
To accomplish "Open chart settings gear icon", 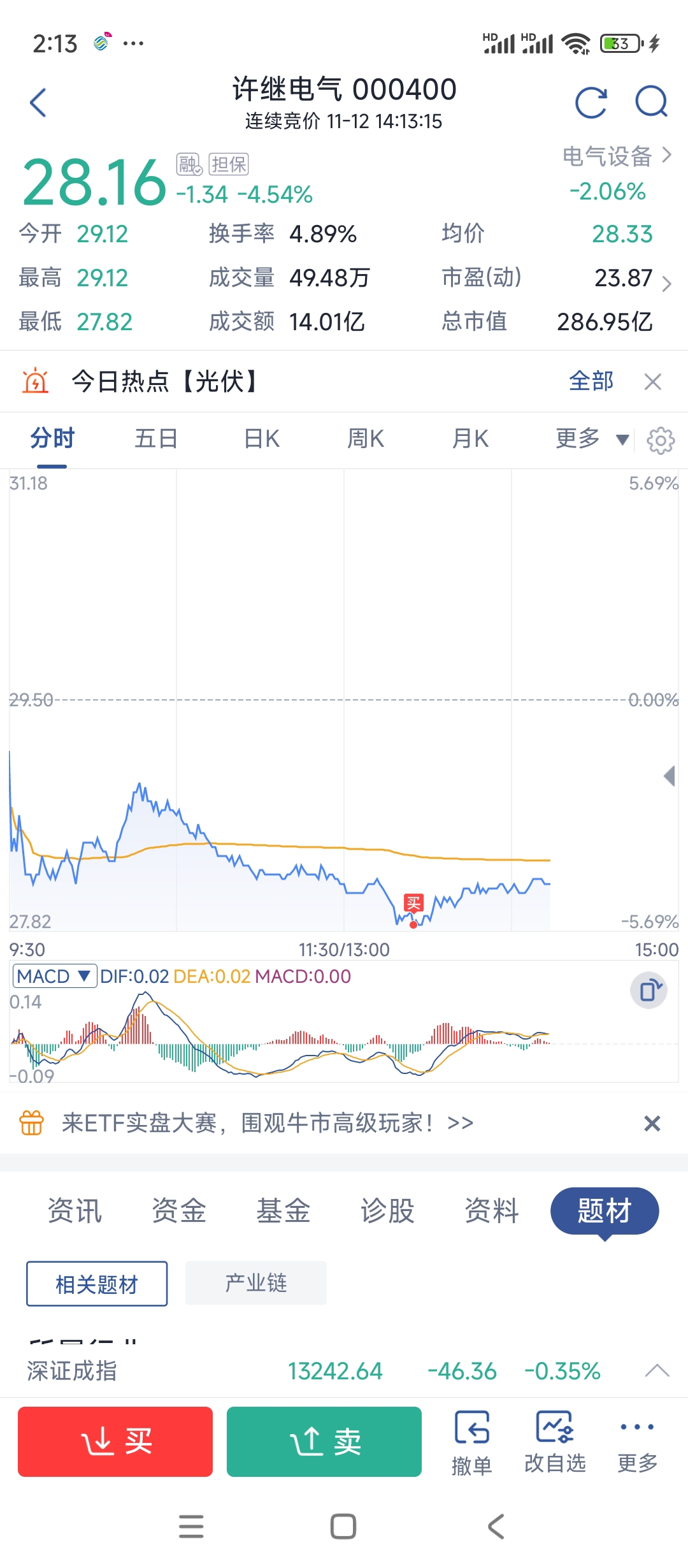I will [661, 440].
